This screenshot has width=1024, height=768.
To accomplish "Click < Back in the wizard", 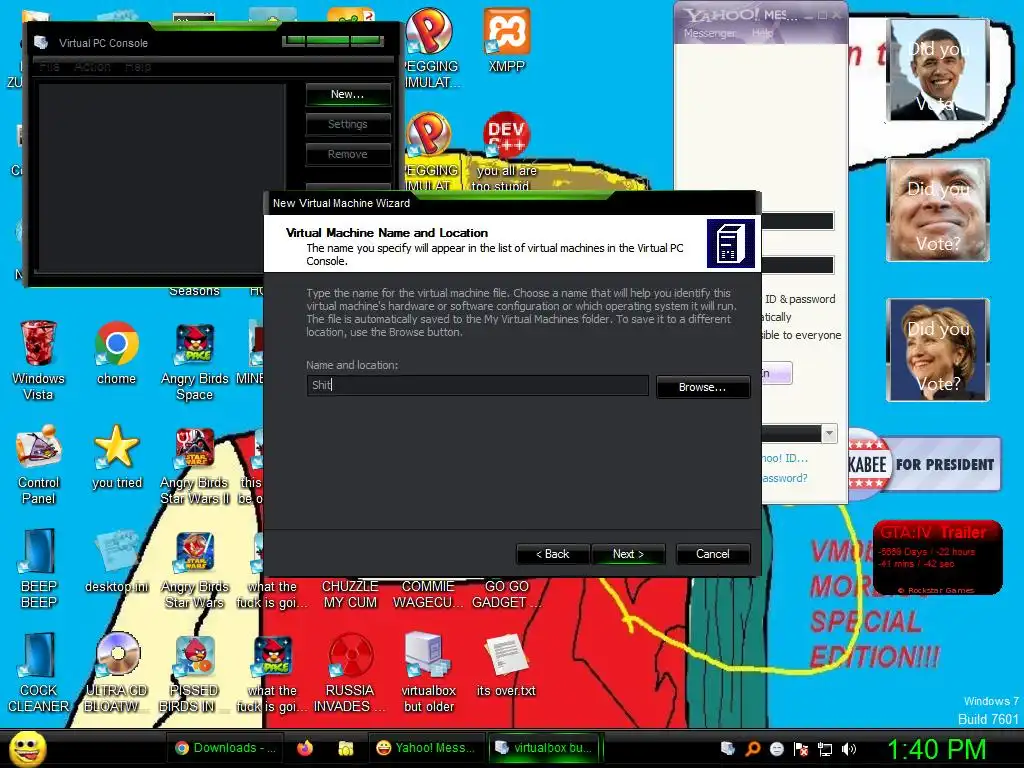I will 553,554.
